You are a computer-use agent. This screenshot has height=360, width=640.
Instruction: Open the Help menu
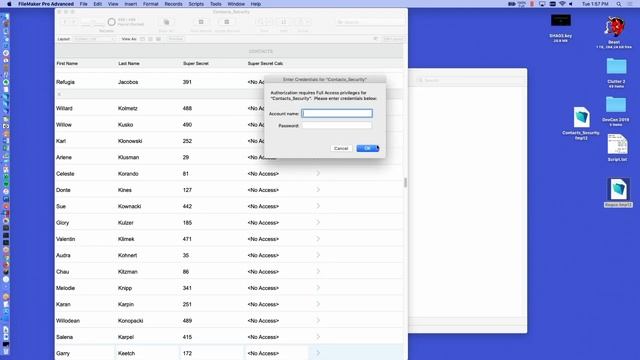[x=256, y=4]
